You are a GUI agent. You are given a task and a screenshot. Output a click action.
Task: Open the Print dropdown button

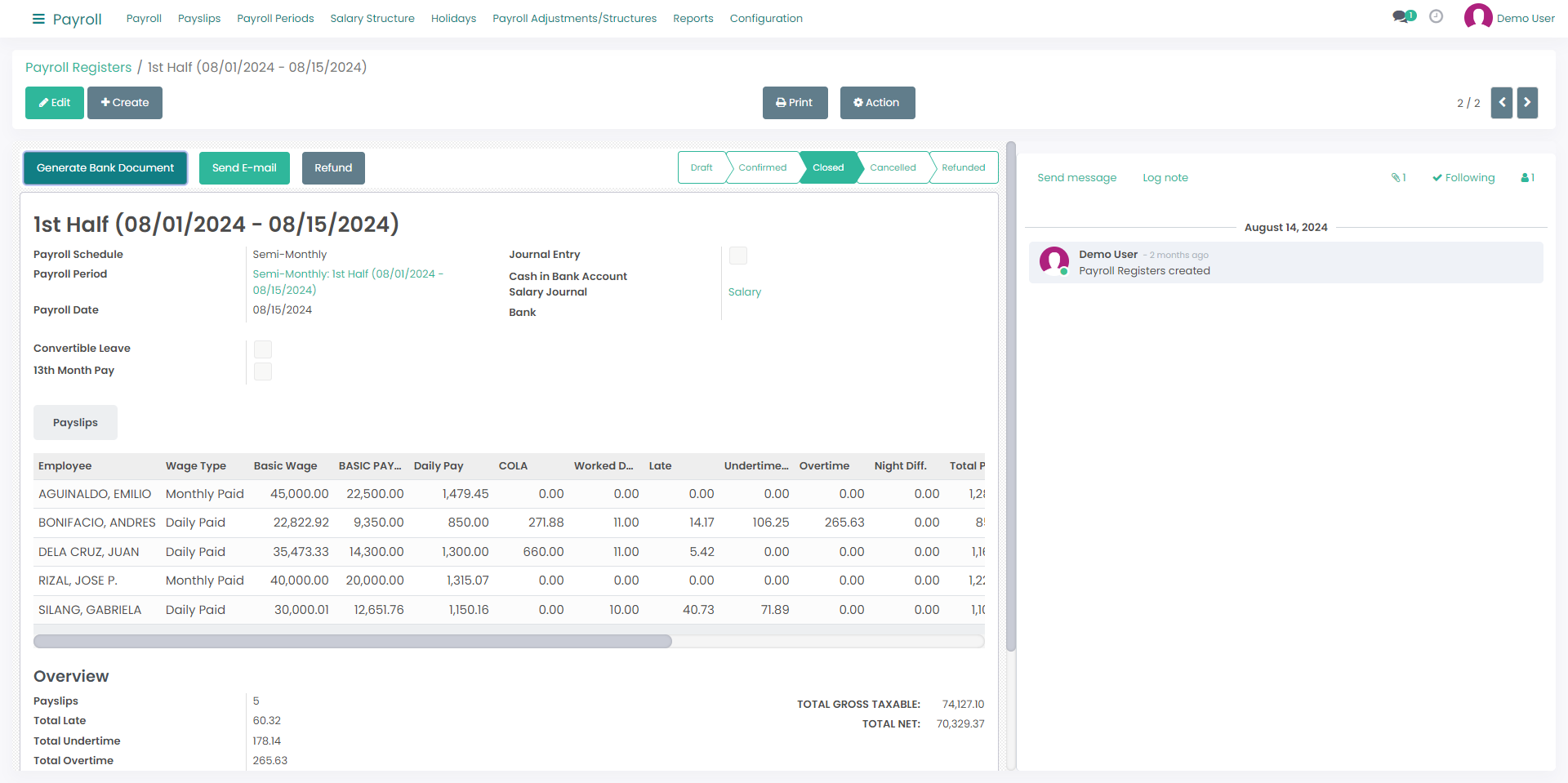pos(795,103)
